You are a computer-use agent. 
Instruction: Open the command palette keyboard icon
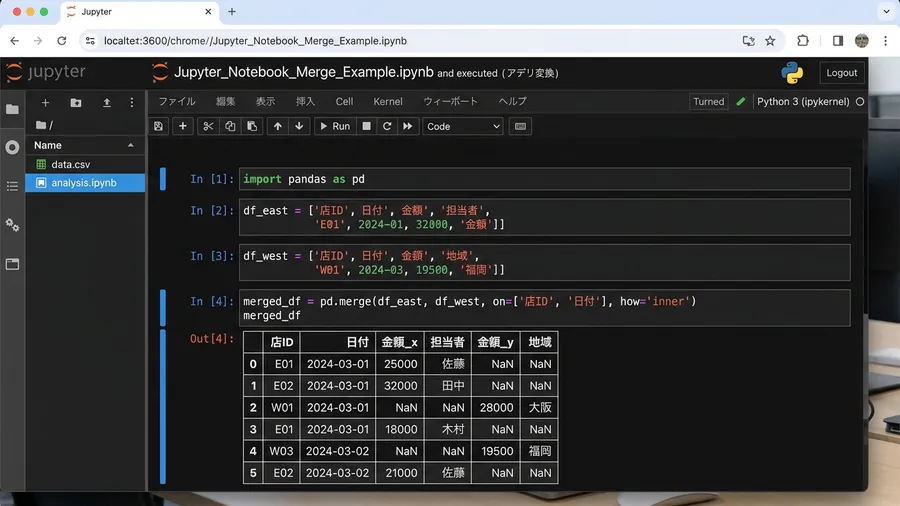point(520,126)
